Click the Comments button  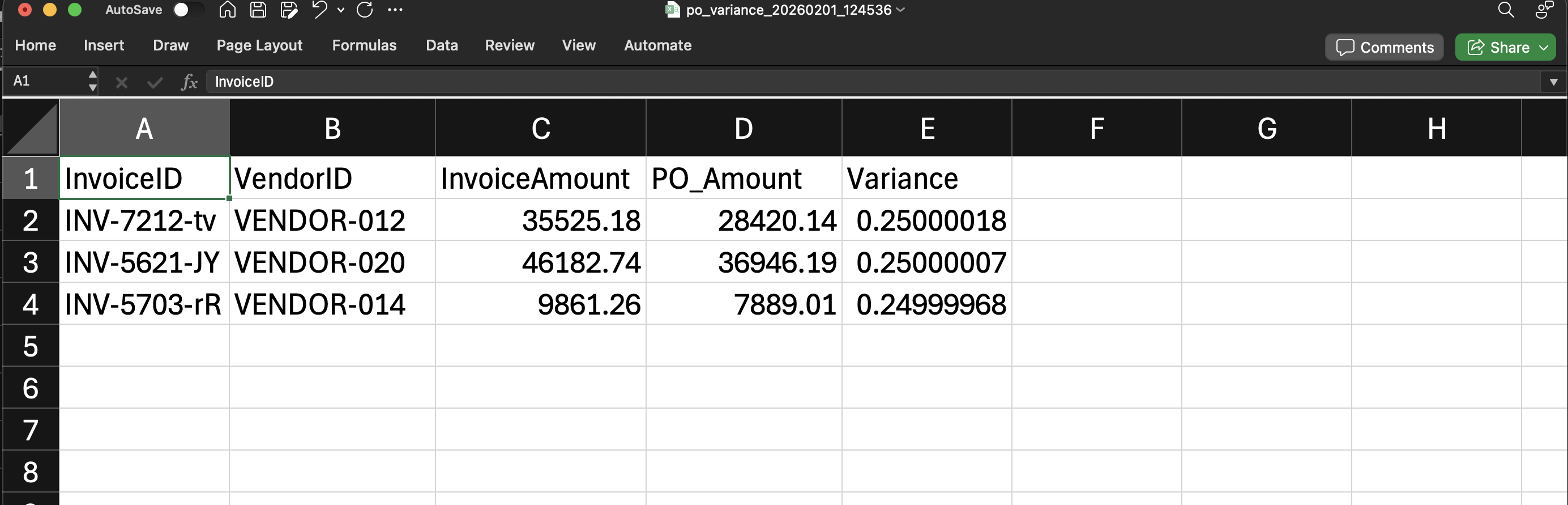click(x=1384, y=48)
